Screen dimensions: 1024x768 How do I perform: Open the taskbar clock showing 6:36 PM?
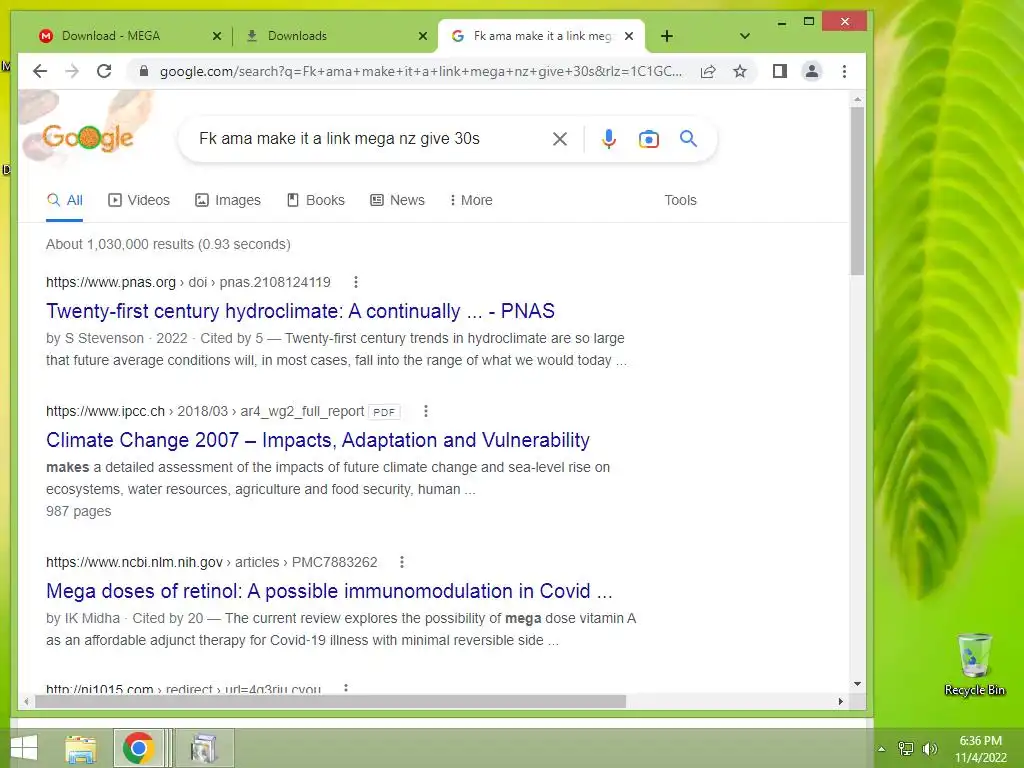[x=981, y=749]
